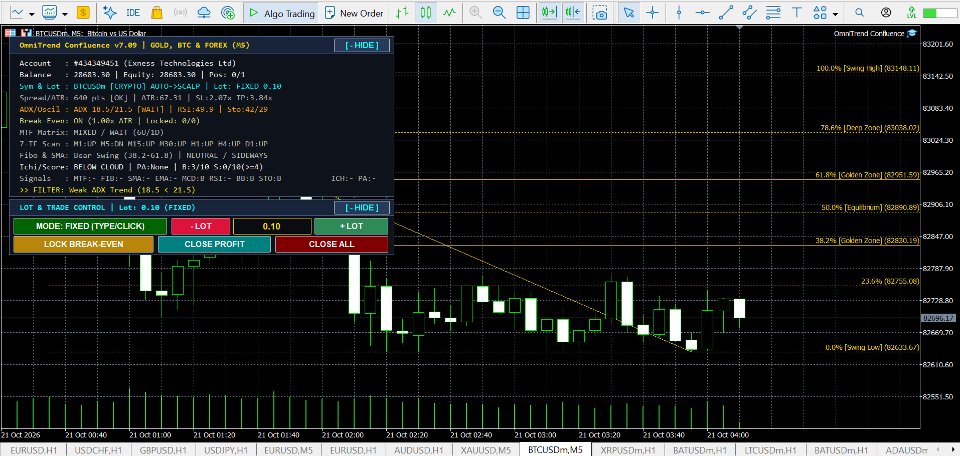The image size is (960, 456).
Task: Hide the OmniTrend Confluence info panel
Action: click(x=362, y=45)
